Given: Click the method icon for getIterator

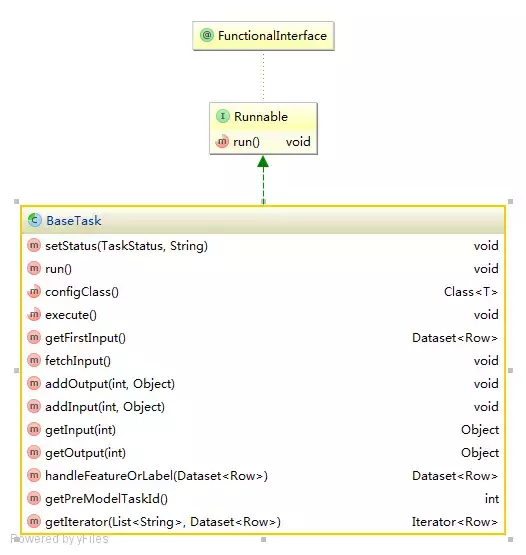Looking at the screenshot, I should point(34,521).
